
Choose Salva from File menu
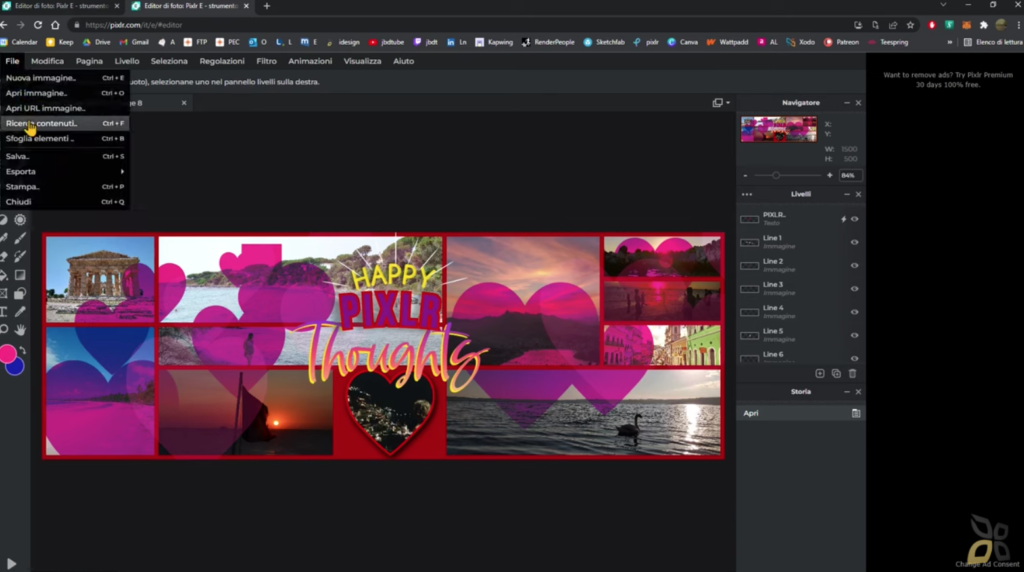65,156
